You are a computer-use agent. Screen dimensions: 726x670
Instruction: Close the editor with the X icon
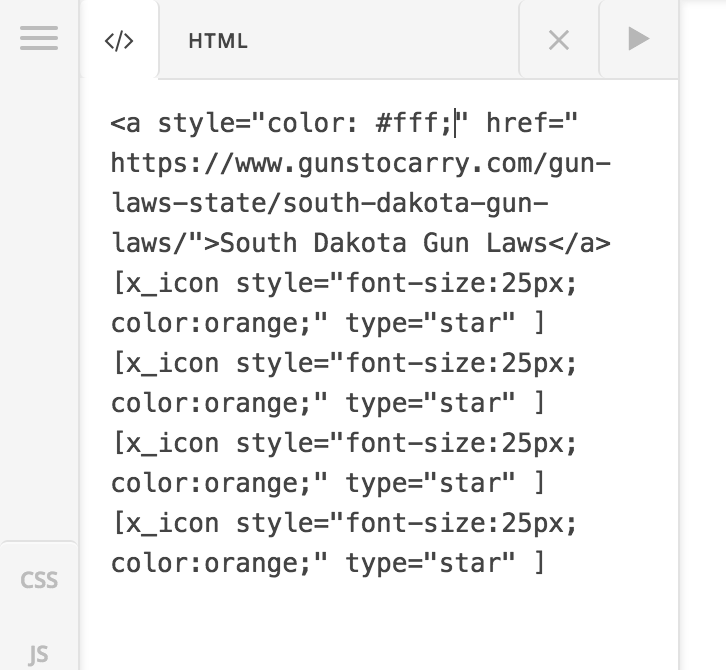point(559,40)
